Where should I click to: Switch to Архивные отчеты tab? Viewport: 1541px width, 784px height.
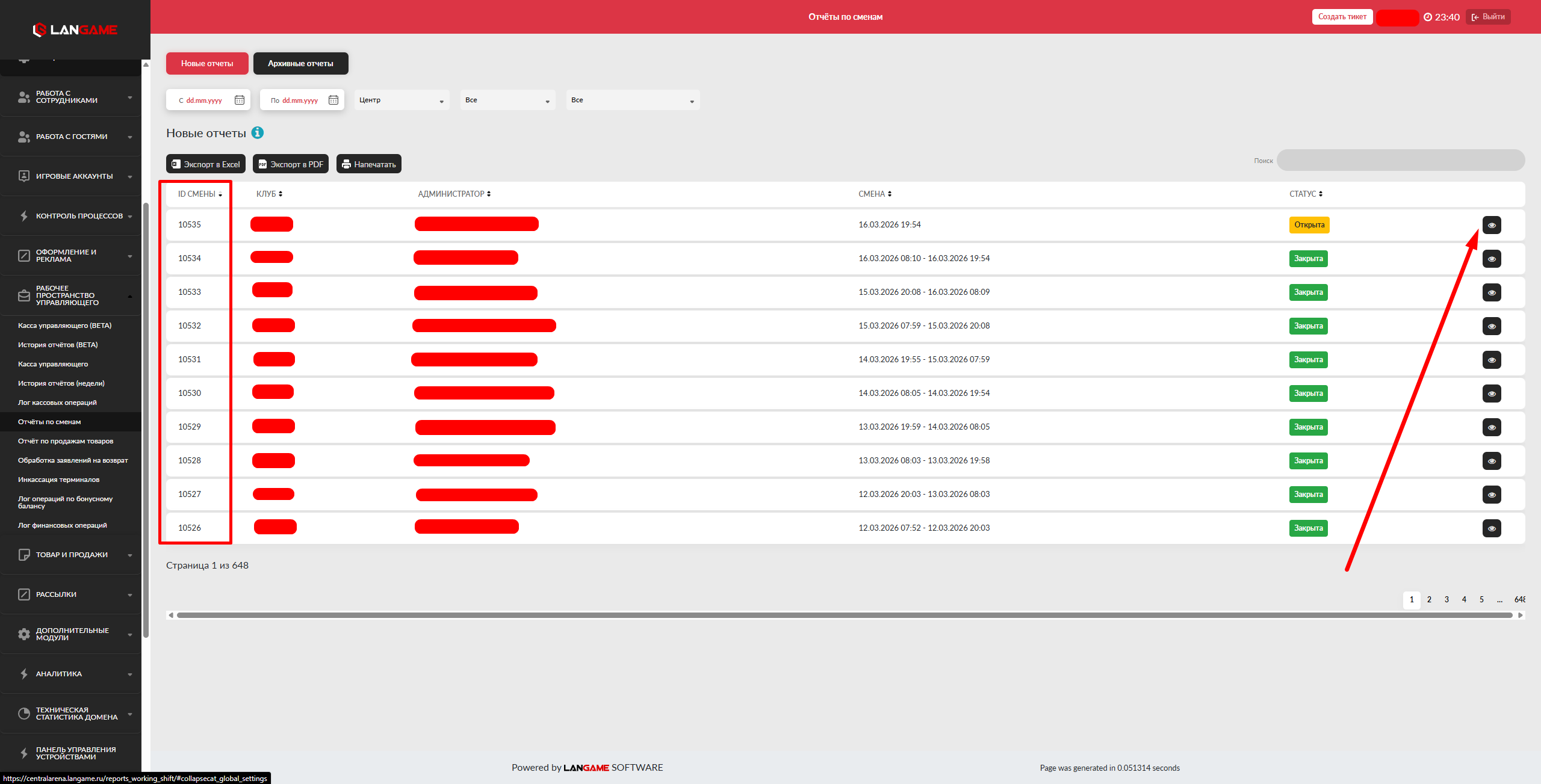tap(300, 63)
